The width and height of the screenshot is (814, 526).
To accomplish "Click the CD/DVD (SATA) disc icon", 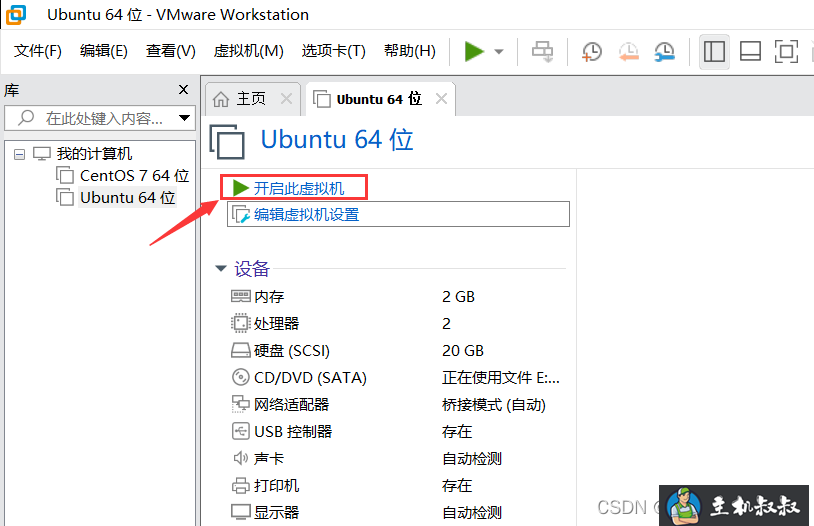I will (240, 377).
